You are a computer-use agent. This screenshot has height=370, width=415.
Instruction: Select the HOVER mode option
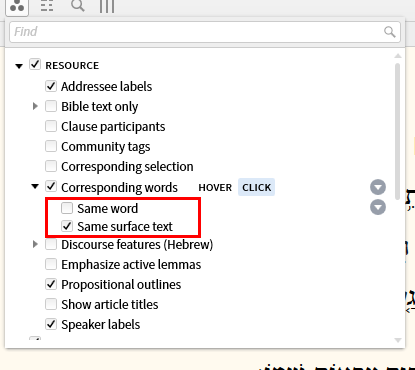[x=215, y=187]
